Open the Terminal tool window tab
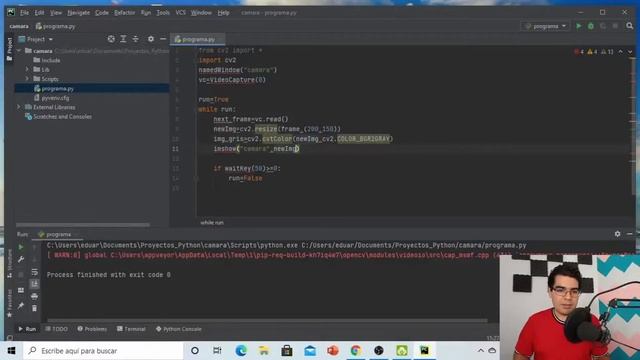The width and height of the screenshot is (640, 360). (x=131, y=329)
